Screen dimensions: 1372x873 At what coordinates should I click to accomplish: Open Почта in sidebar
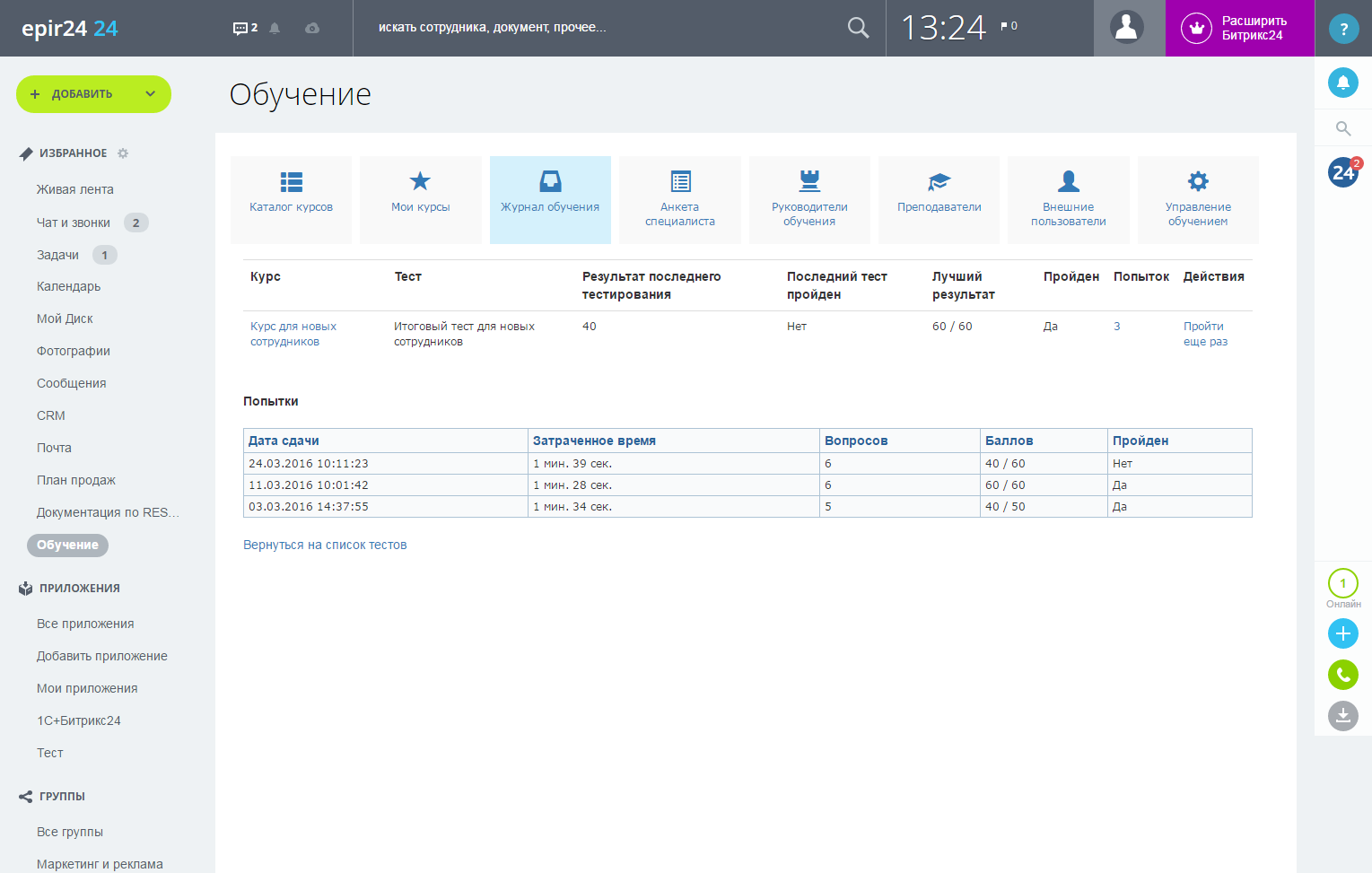[x=54, y=448]
